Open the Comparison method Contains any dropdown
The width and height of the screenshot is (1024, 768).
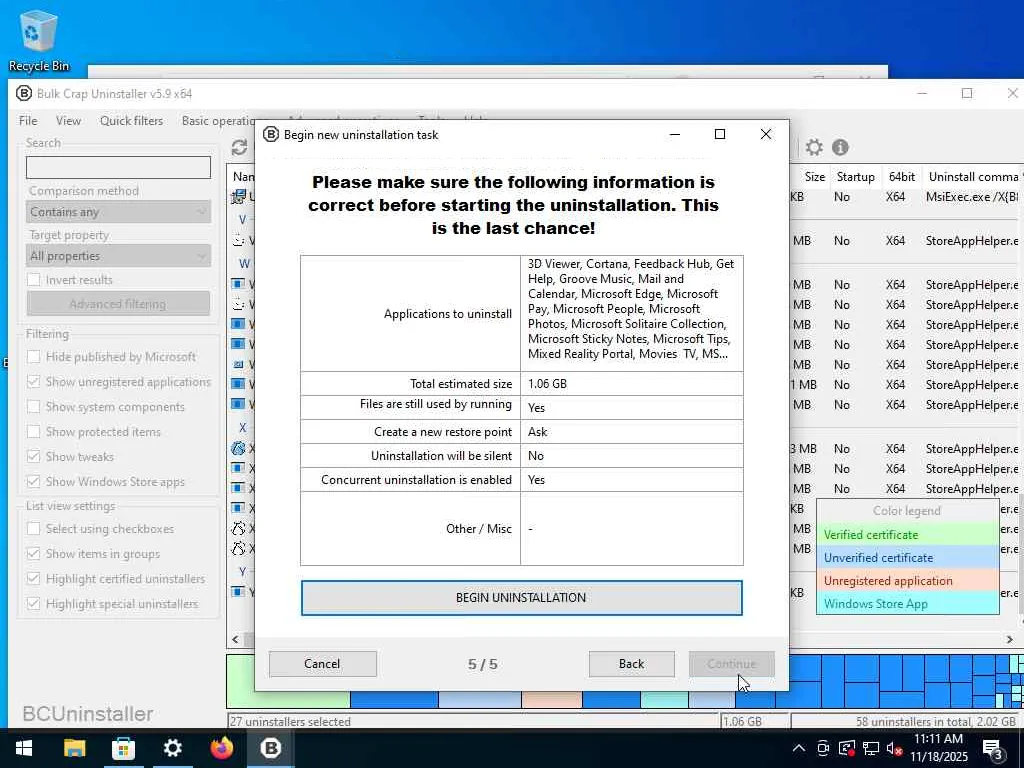[x=118, y=212]
